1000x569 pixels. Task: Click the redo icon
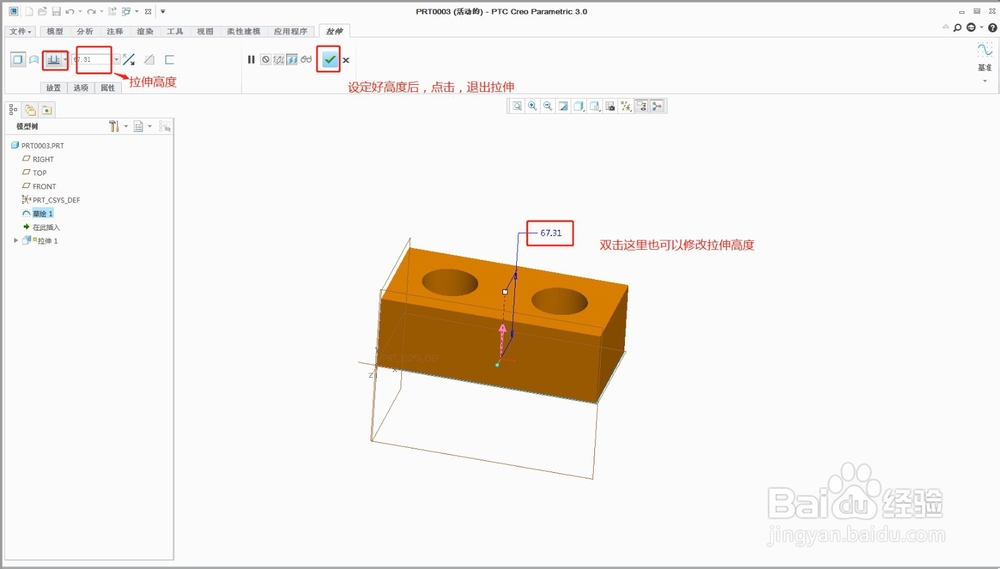pos(92,11)
